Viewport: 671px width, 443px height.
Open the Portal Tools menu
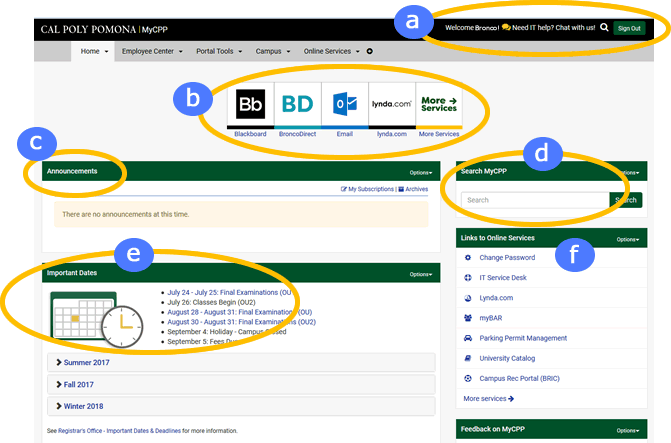tap(219, 51)
